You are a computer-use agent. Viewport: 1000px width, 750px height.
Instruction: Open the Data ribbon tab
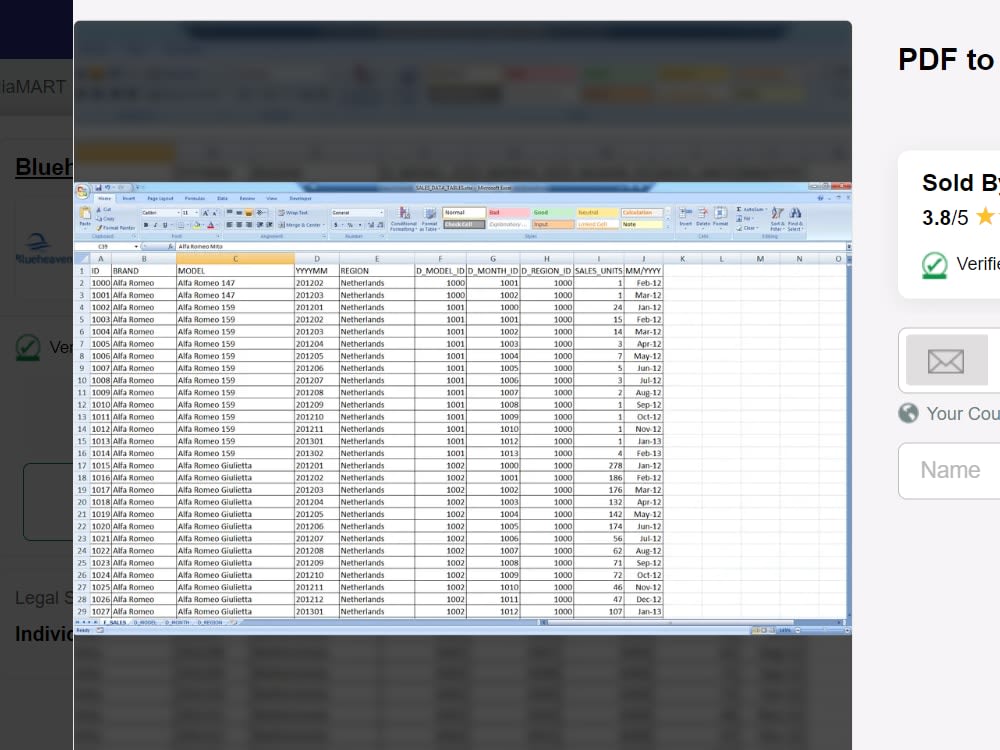tap(222, 198)
